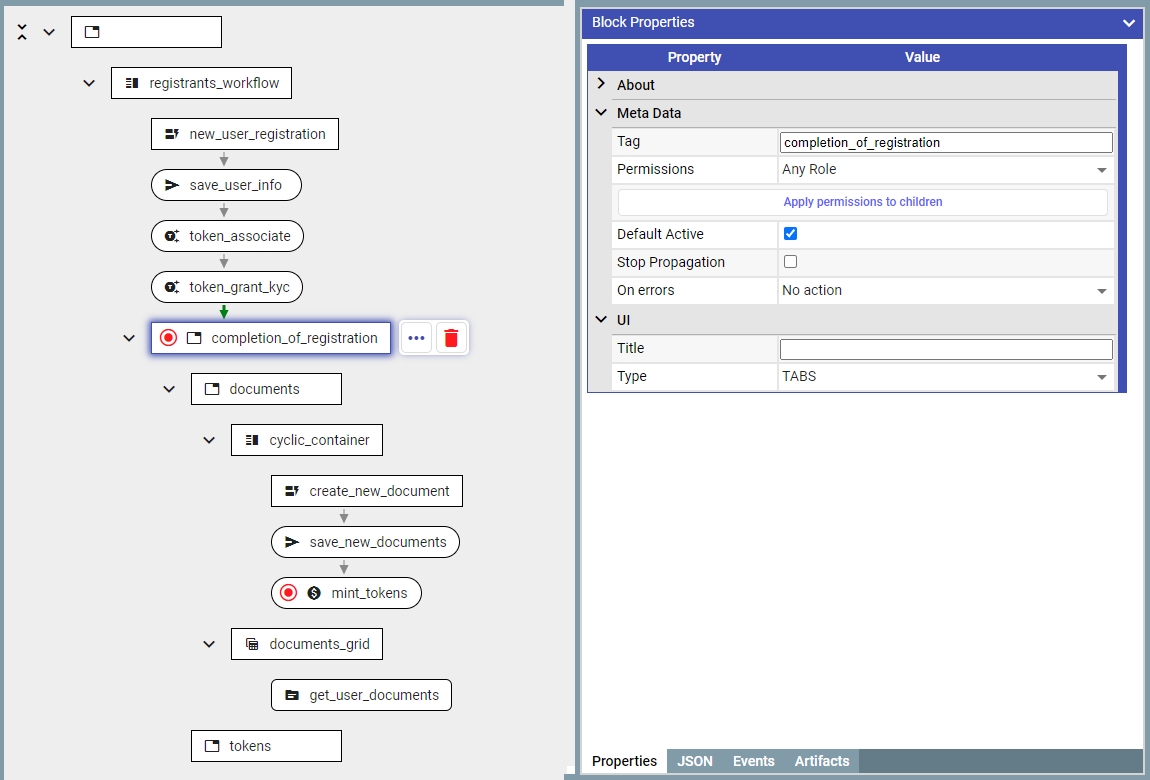This screenshot has height=780, width=1150.
Task: Click the collapse-all double chevron icon
Action: (23, 32)
